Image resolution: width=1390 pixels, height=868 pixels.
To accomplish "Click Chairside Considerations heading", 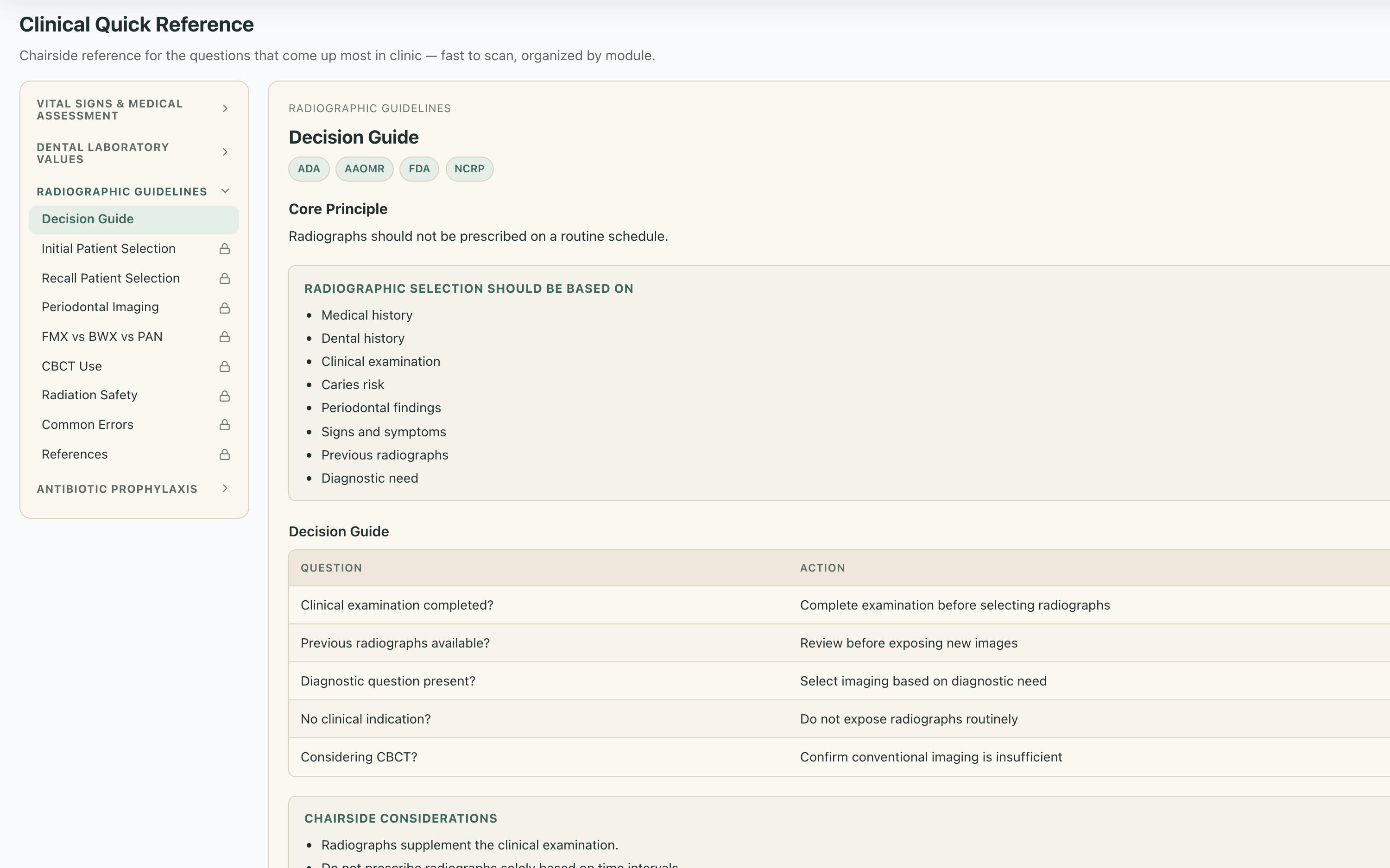I will [x=401, y=818].
